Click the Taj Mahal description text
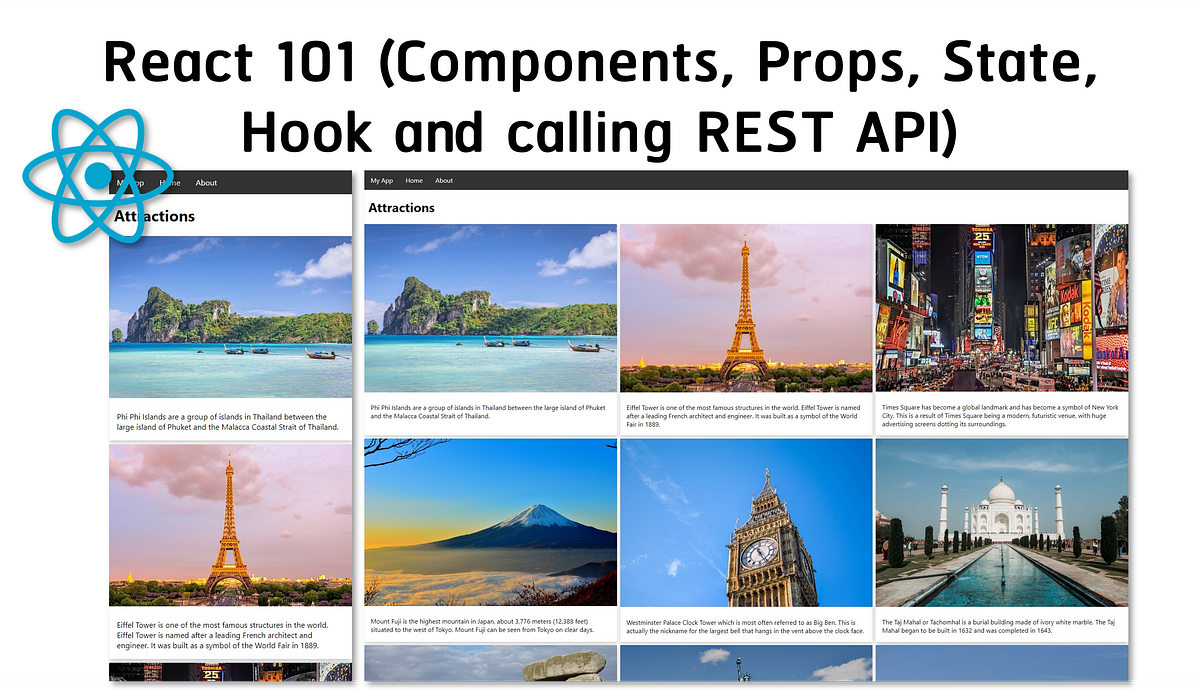This screenshot has height=692, width=1200. click(x=1001, y=625)
